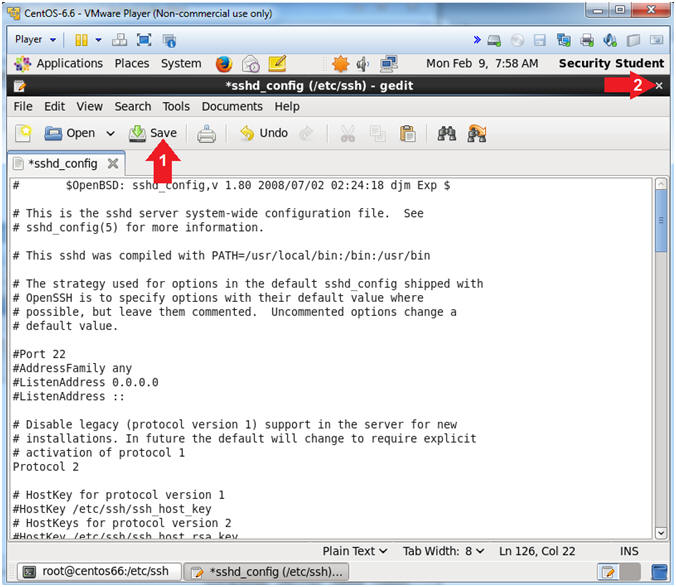The height and width of the screenshot is (587, 676).
Task: Open the Tools menu
Action: pos(176,106)
